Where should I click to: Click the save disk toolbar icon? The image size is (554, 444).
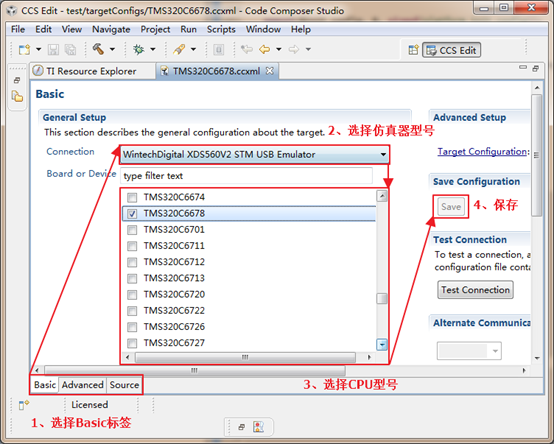(53, 49)
